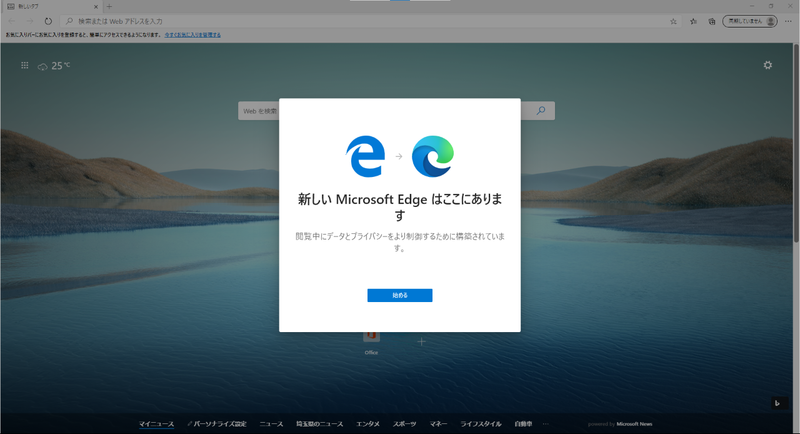Open page settings gear icon
Screen dimensions: 800x434
[767, 65]
